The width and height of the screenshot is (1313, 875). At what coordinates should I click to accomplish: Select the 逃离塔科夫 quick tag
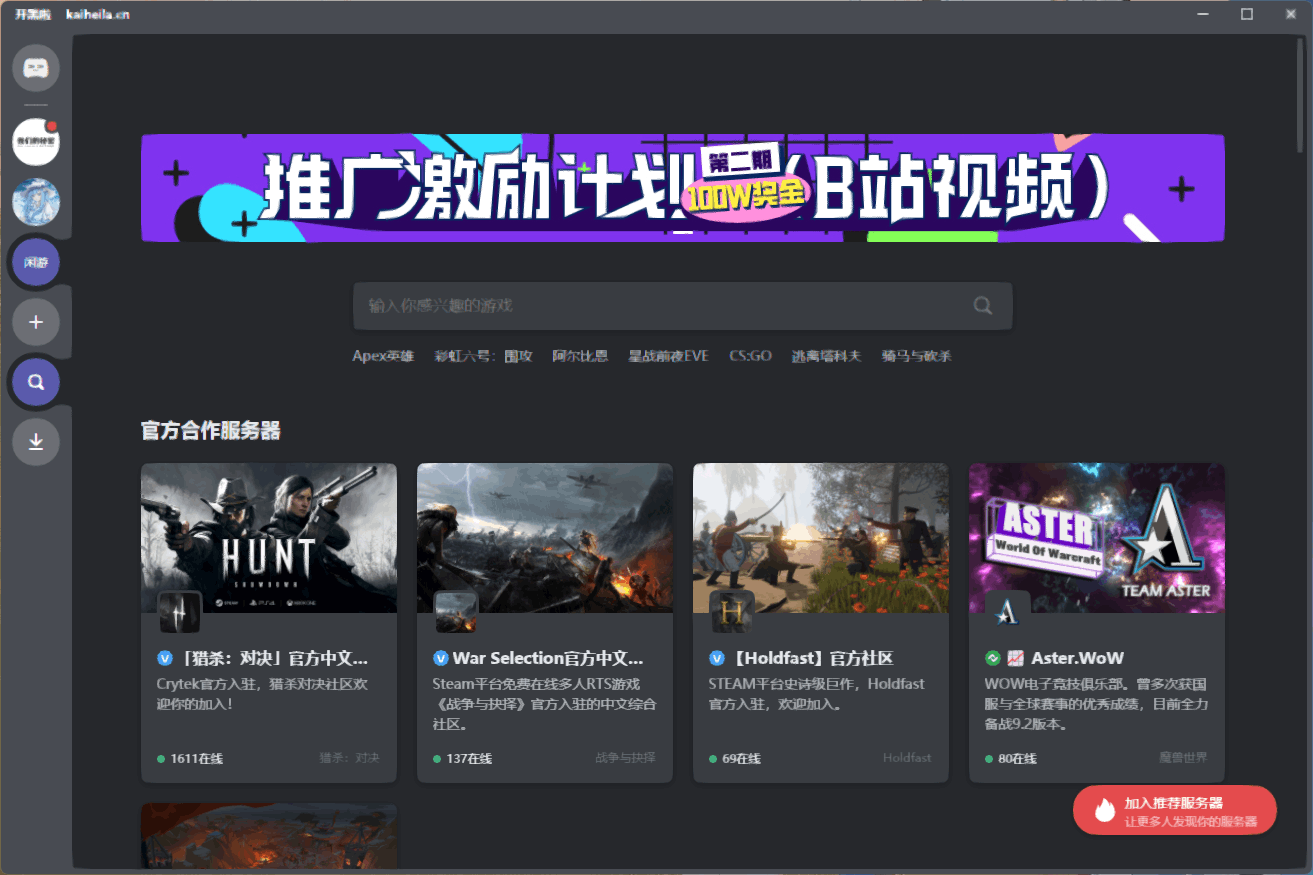(826, 356)
